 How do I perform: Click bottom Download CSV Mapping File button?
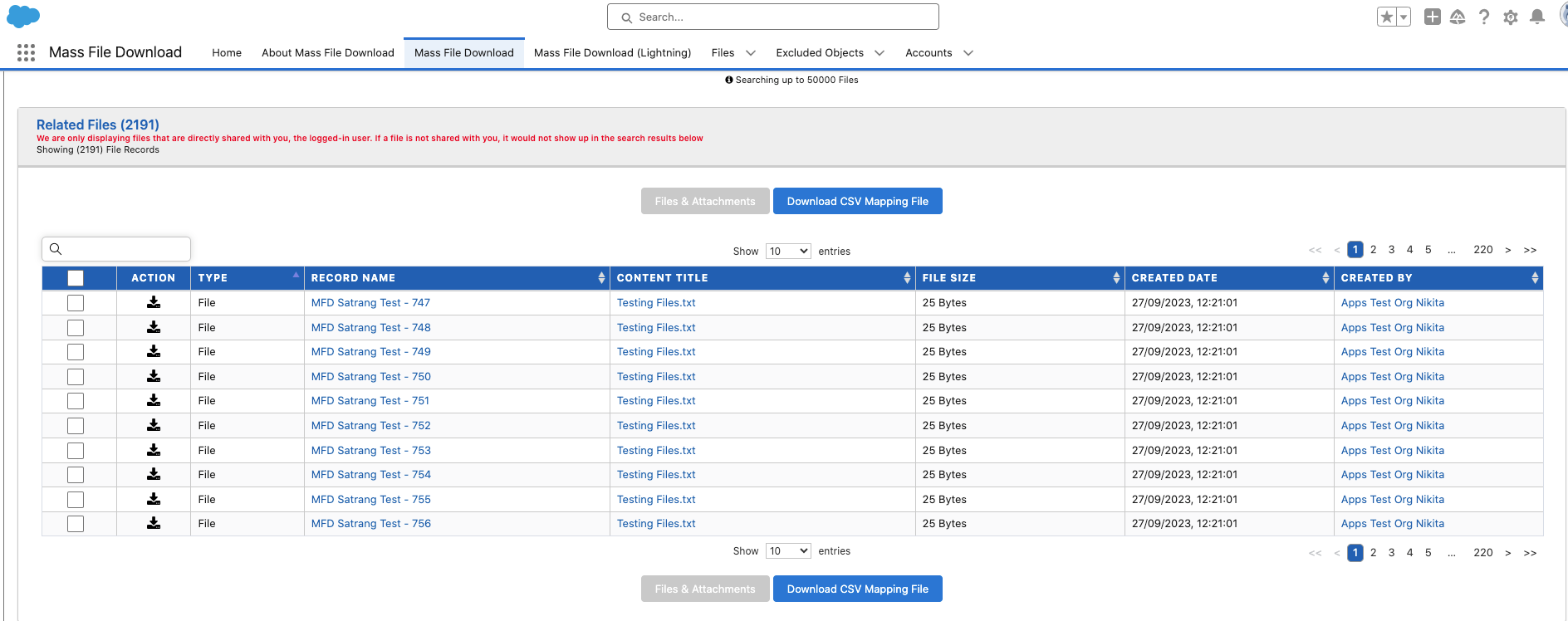pos(858,589)
